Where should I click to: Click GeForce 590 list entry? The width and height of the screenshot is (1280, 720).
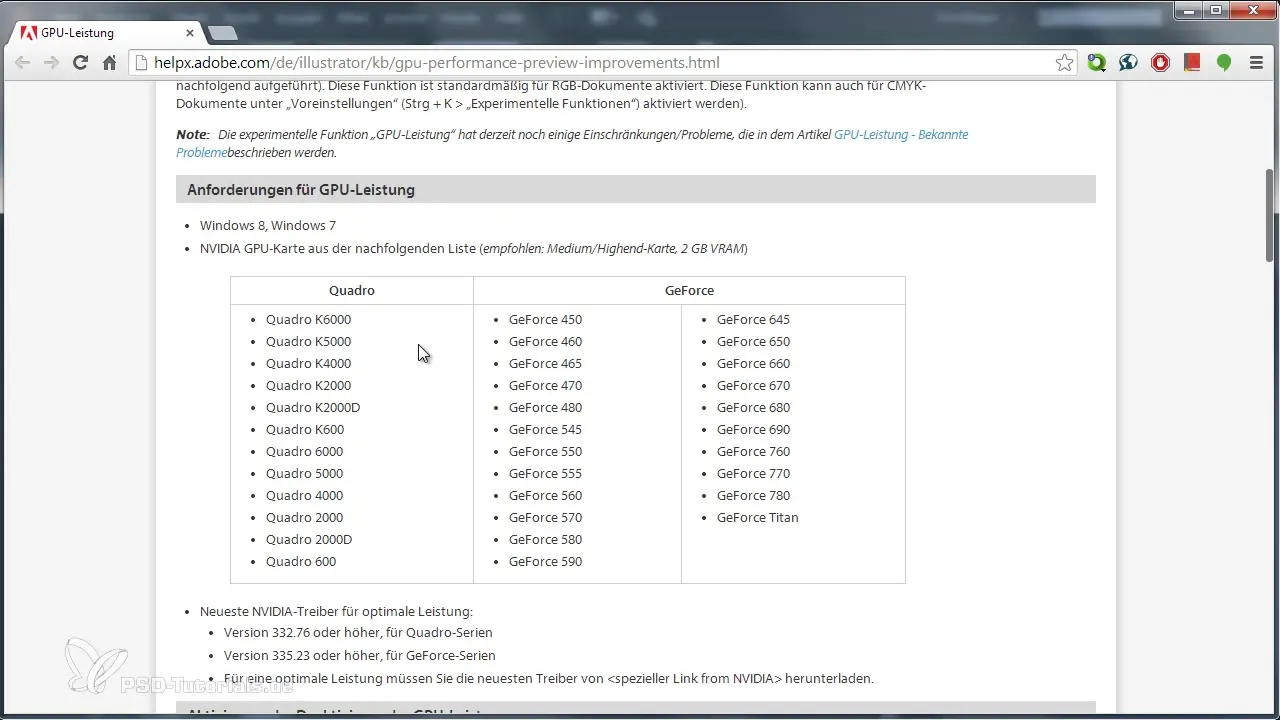[545, 562]
